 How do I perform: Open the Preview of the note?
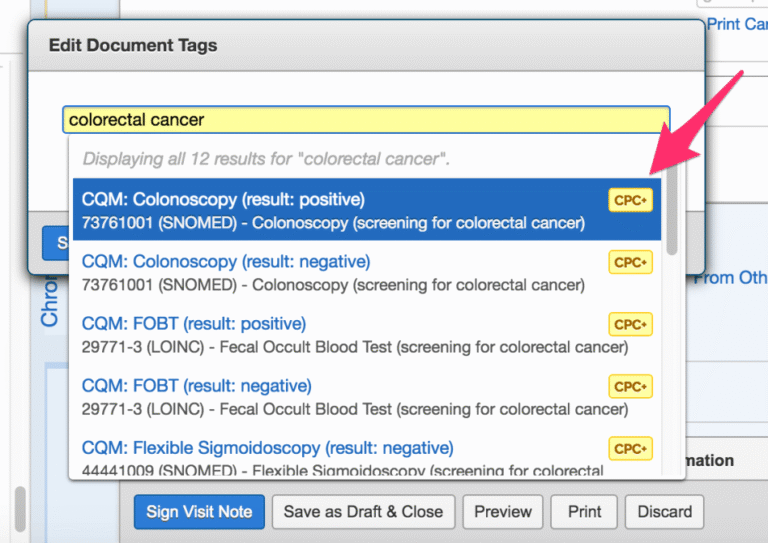(503, 512)
